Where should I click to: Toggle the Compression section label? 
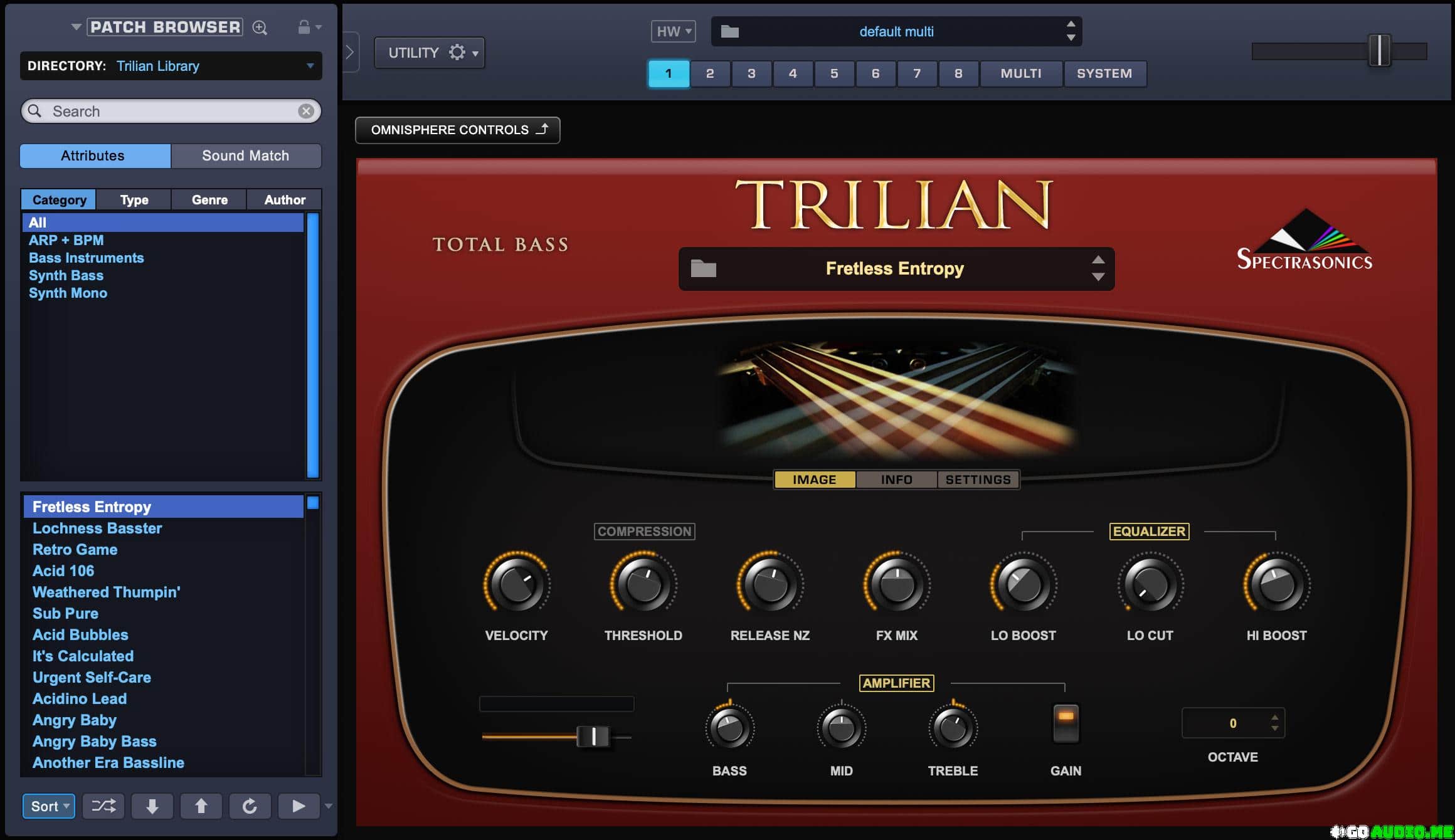(x=644, y=532)
